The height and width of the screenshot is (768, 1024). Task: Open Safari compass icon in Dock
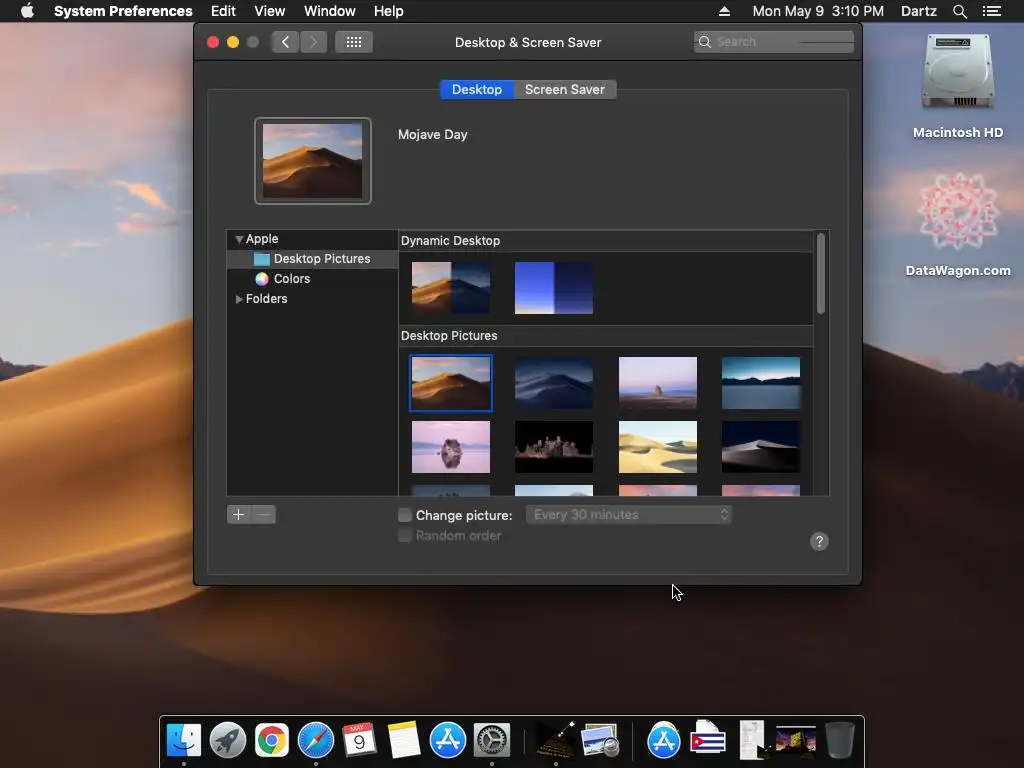[x=315, y=740]
